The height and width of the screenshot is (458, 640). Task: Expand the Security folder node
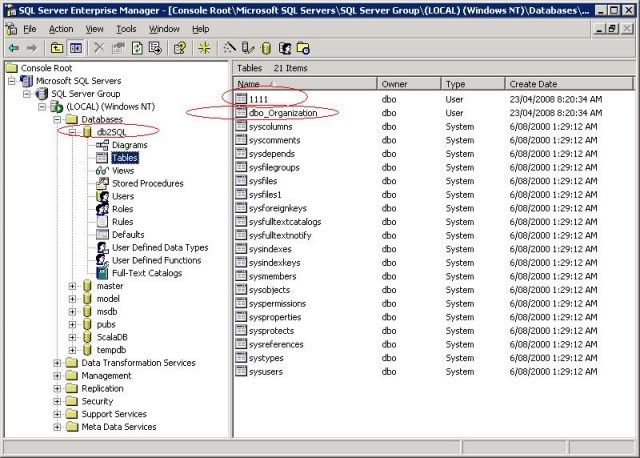58,401
